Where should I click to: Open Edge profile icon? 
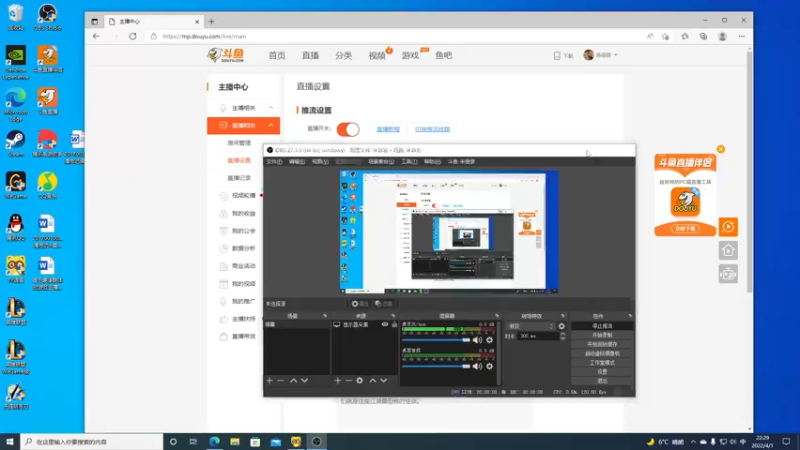click(722, 36)
